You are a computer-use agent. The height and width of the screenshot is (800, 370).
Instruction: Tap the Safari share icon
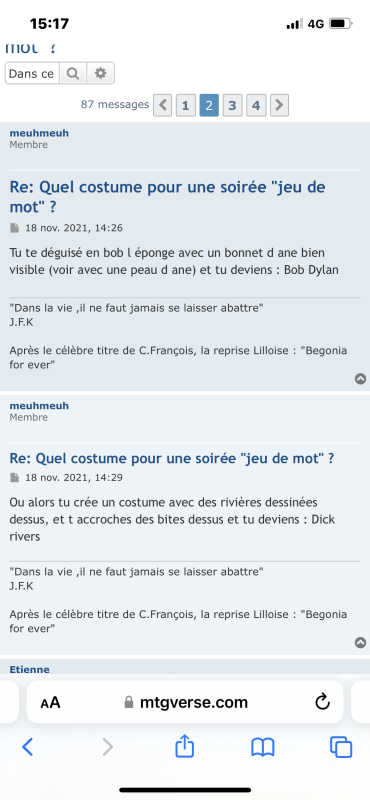pos(185,747)
